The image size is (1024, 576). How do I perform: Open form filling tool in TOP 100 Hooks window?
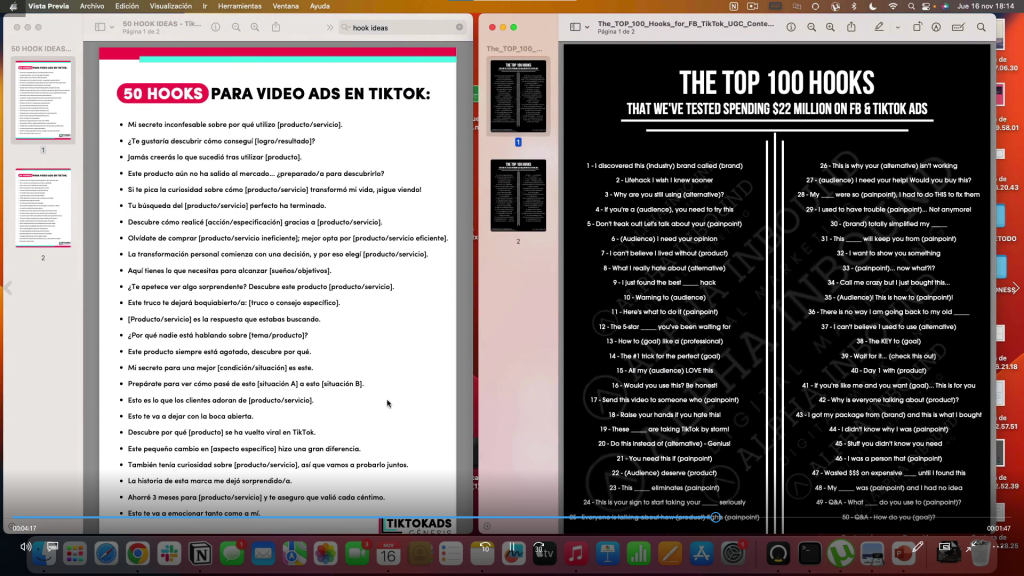pyautogui.click(x=958, y=27)
